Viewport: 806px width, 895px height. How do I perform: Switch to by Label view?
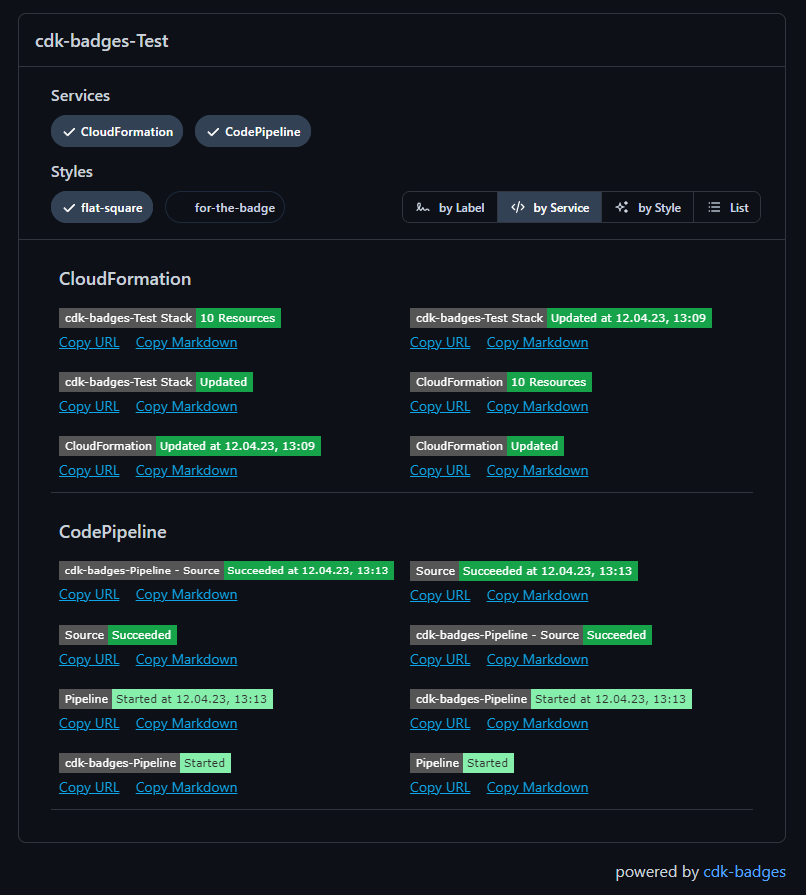(x=450, y=207)
